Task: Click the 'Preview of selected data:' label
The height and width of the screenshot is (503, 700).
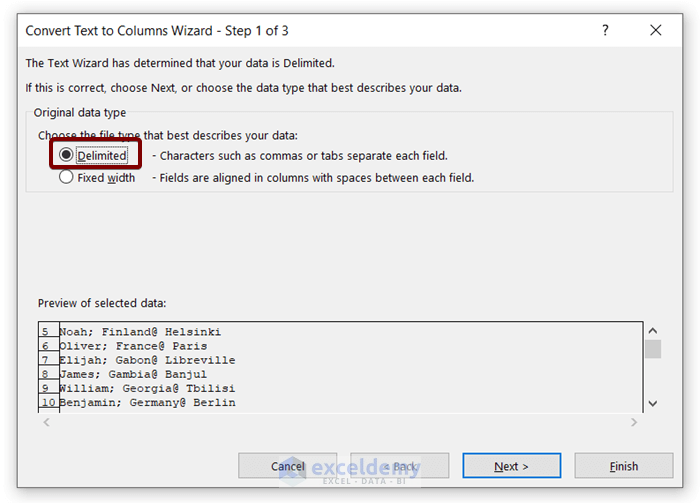Action: point(102,303)
